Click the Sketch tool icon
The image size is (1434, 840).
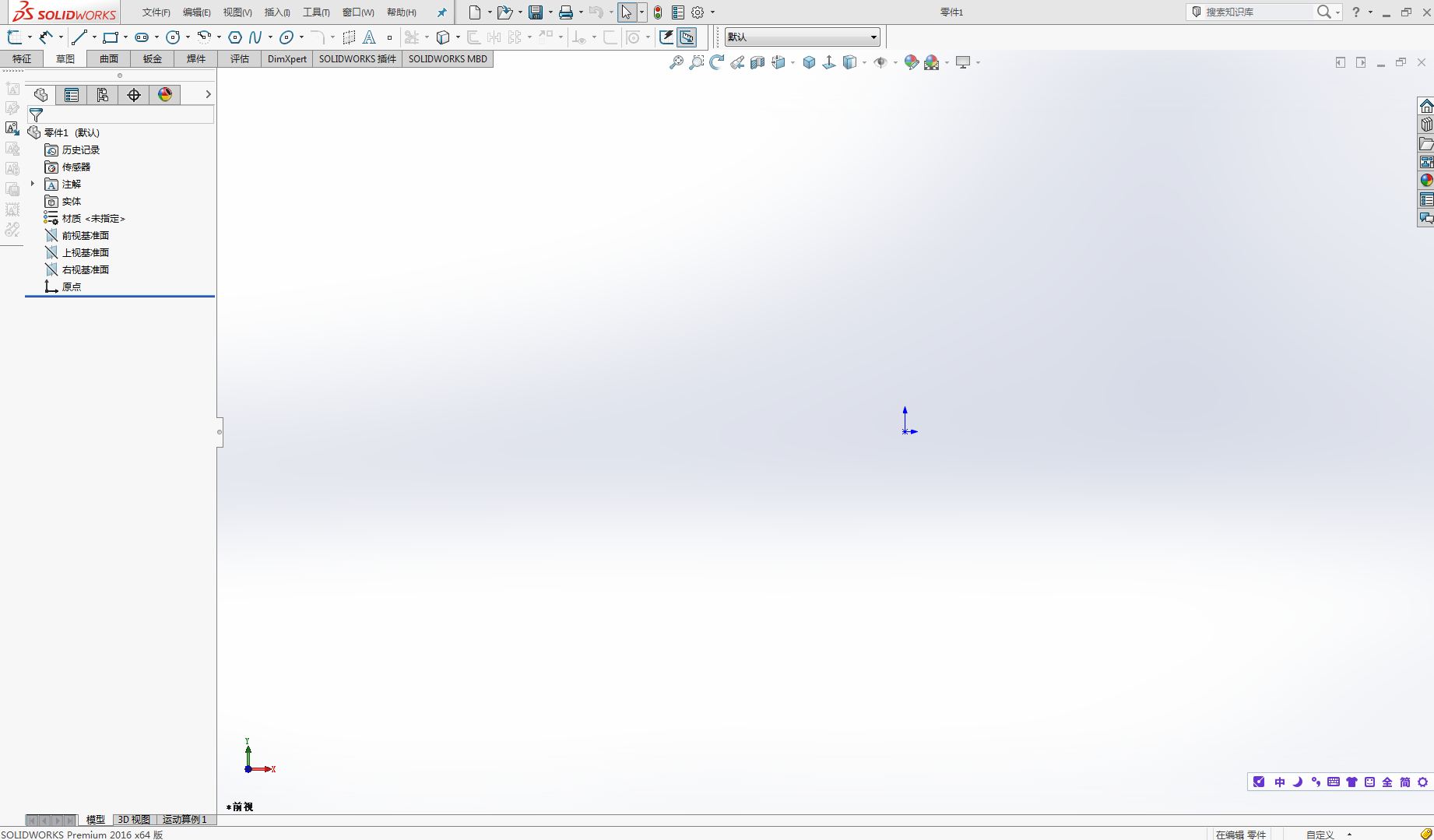14,37
